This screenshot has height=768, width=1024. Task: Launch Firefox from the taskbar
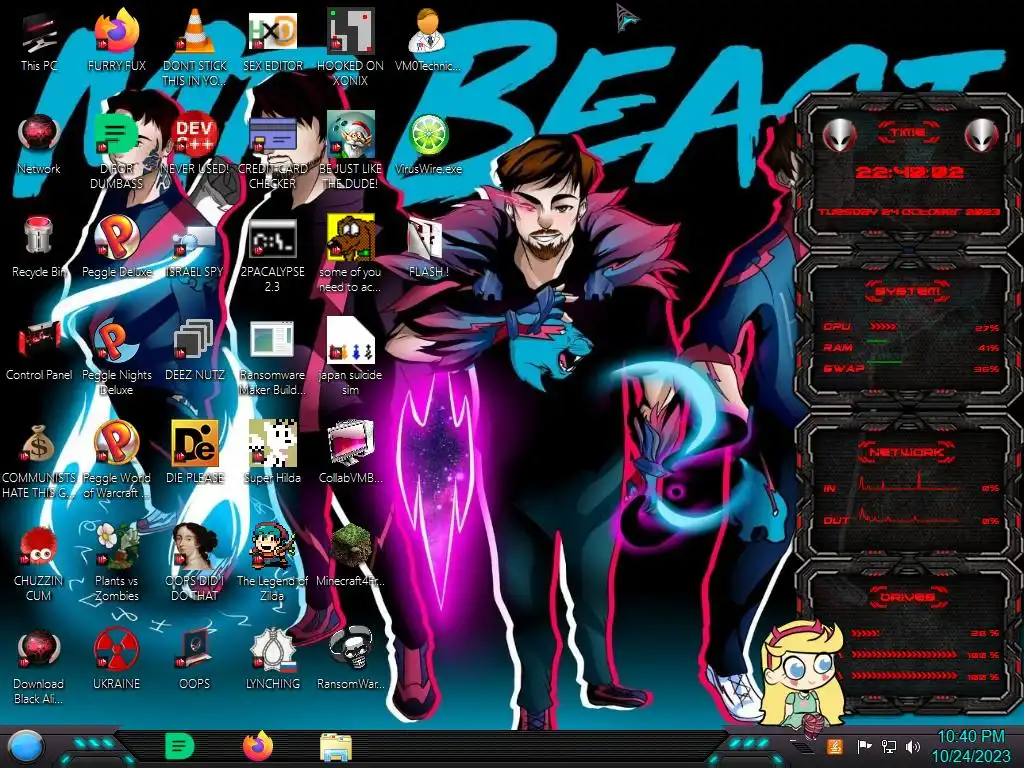coord(257,746)
